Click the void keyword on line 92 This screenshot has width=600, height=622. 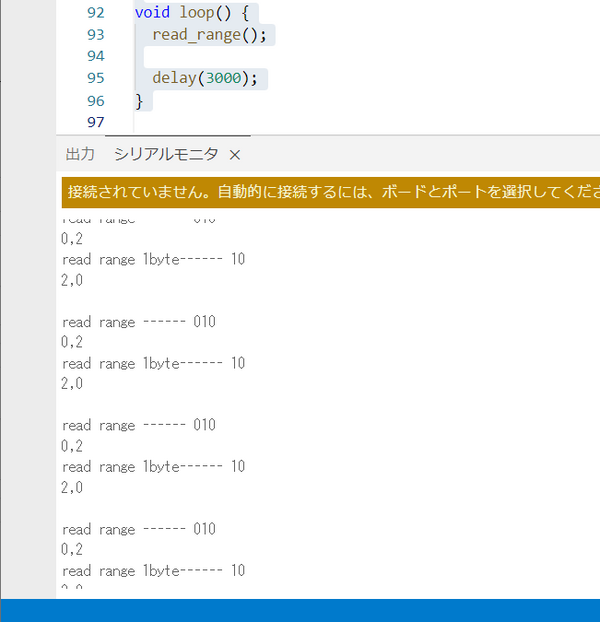152,14
